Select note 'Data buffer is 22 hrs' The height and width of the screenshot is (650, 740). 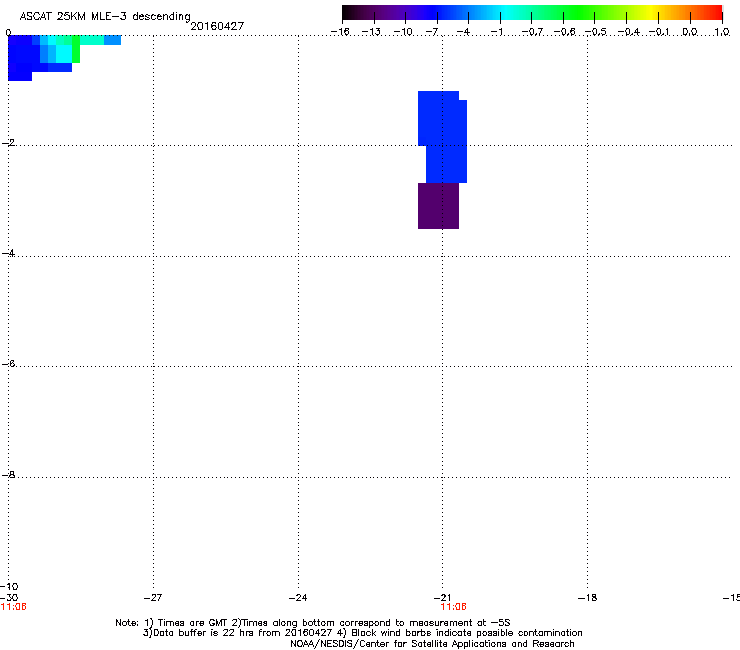[x=199, y=633]
